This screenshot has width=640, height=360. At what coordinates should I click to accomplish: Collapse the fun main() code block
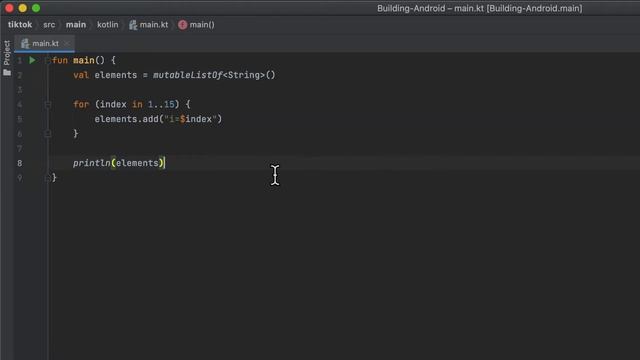(47, 60)
